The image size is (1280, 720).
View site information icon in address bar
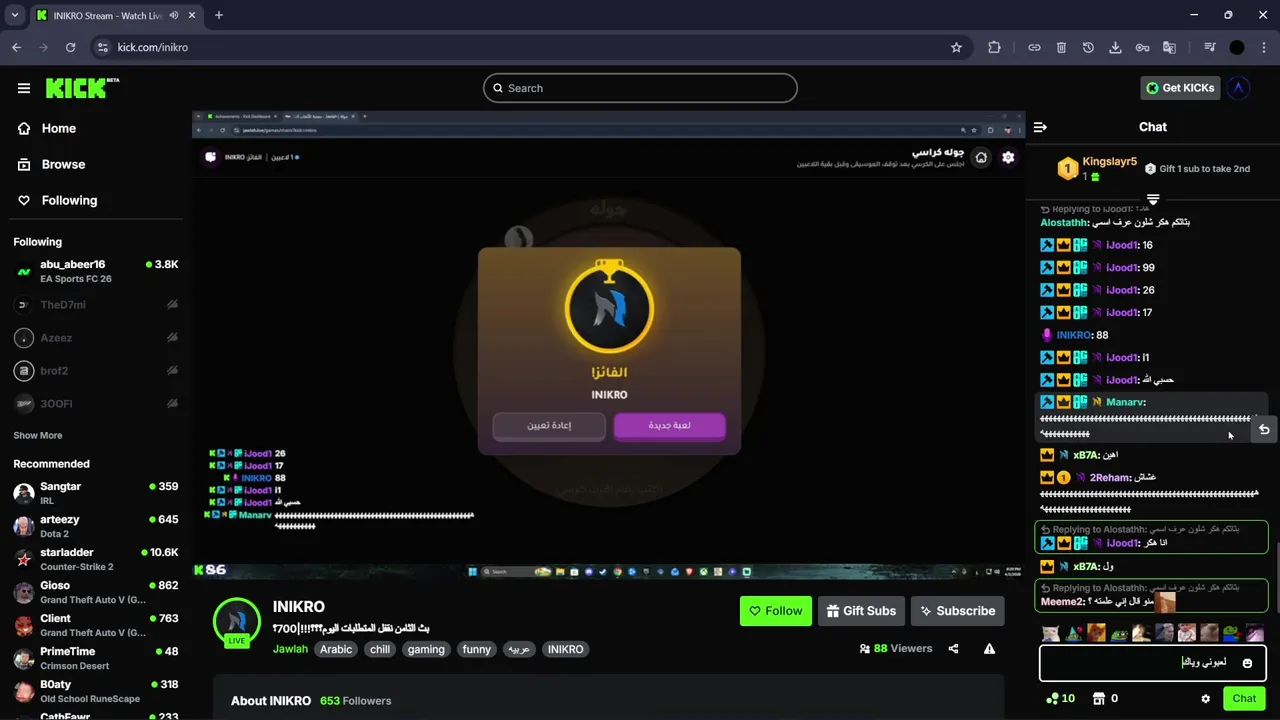[x=102, y=47]
